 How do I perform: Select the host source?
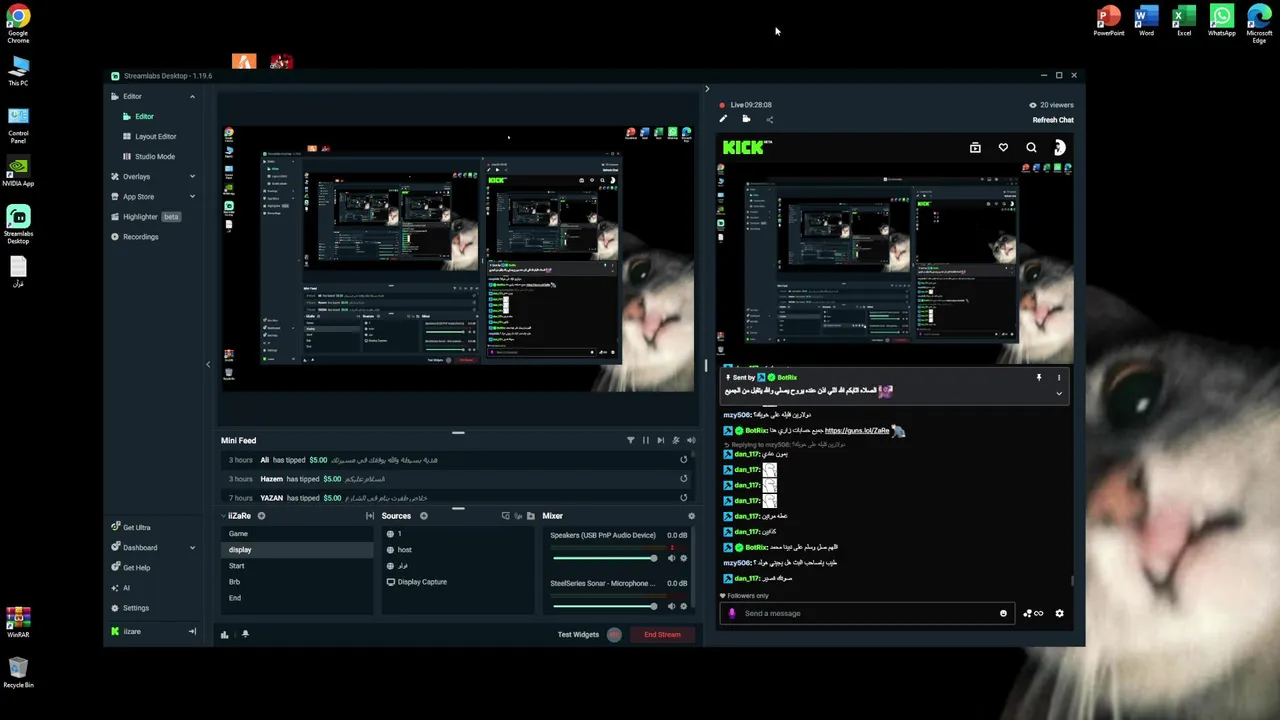click(x=458, y=550)
